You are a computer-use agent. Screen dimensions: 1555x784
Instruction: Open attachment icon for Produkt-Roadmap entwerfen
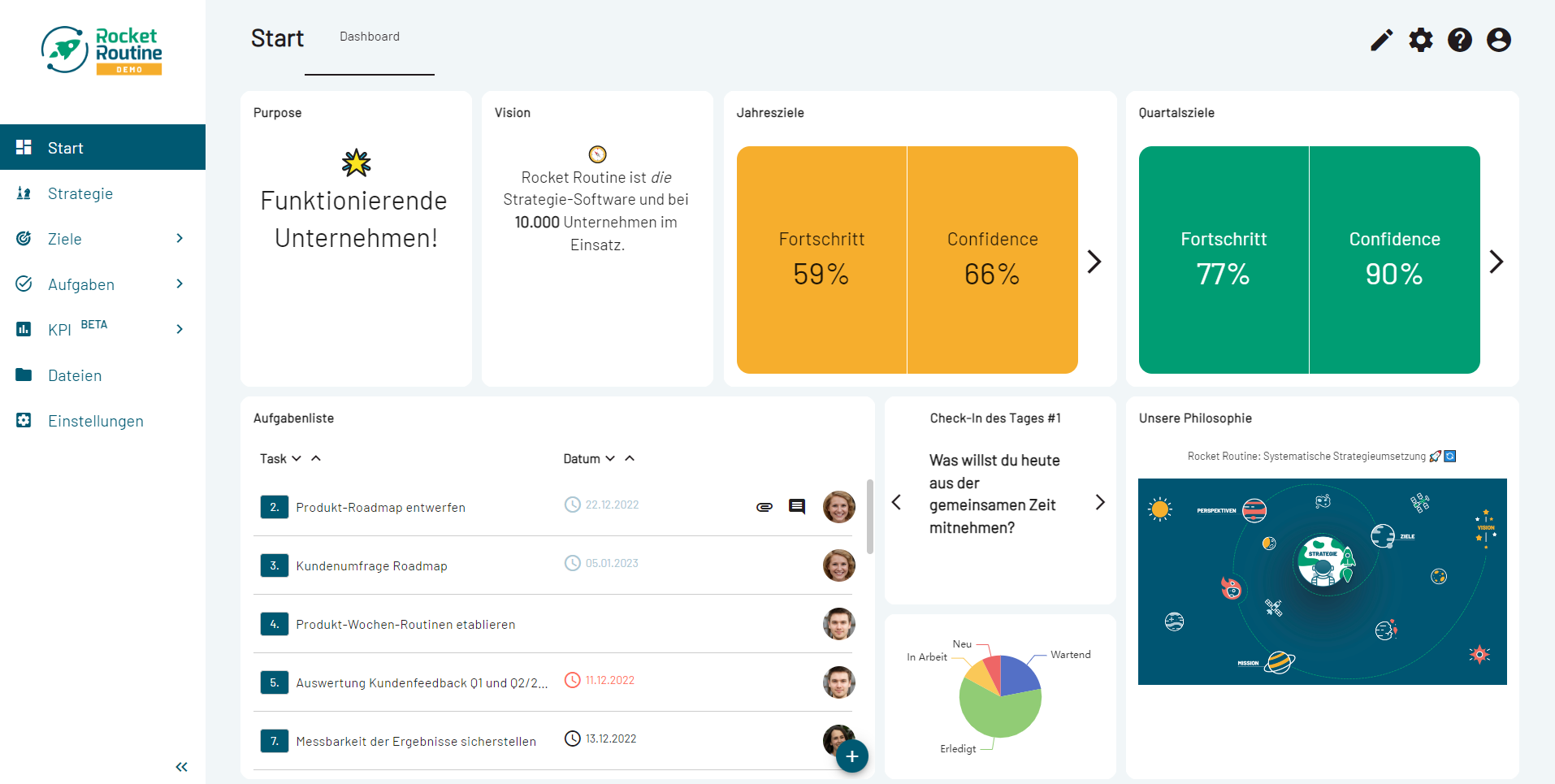(764, 507)
